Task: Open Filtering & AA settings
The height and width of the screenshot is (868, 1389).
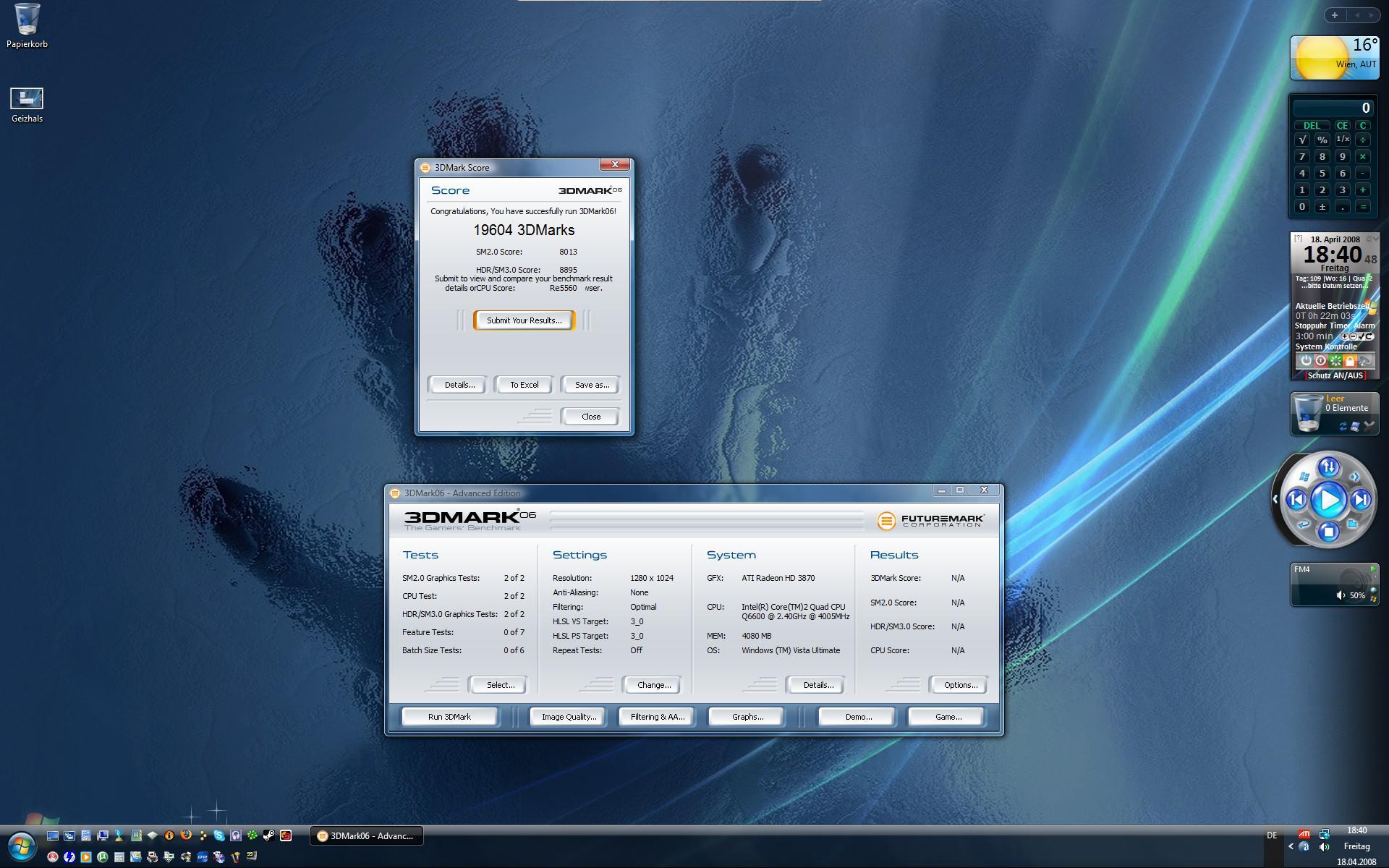Action: 657,717
